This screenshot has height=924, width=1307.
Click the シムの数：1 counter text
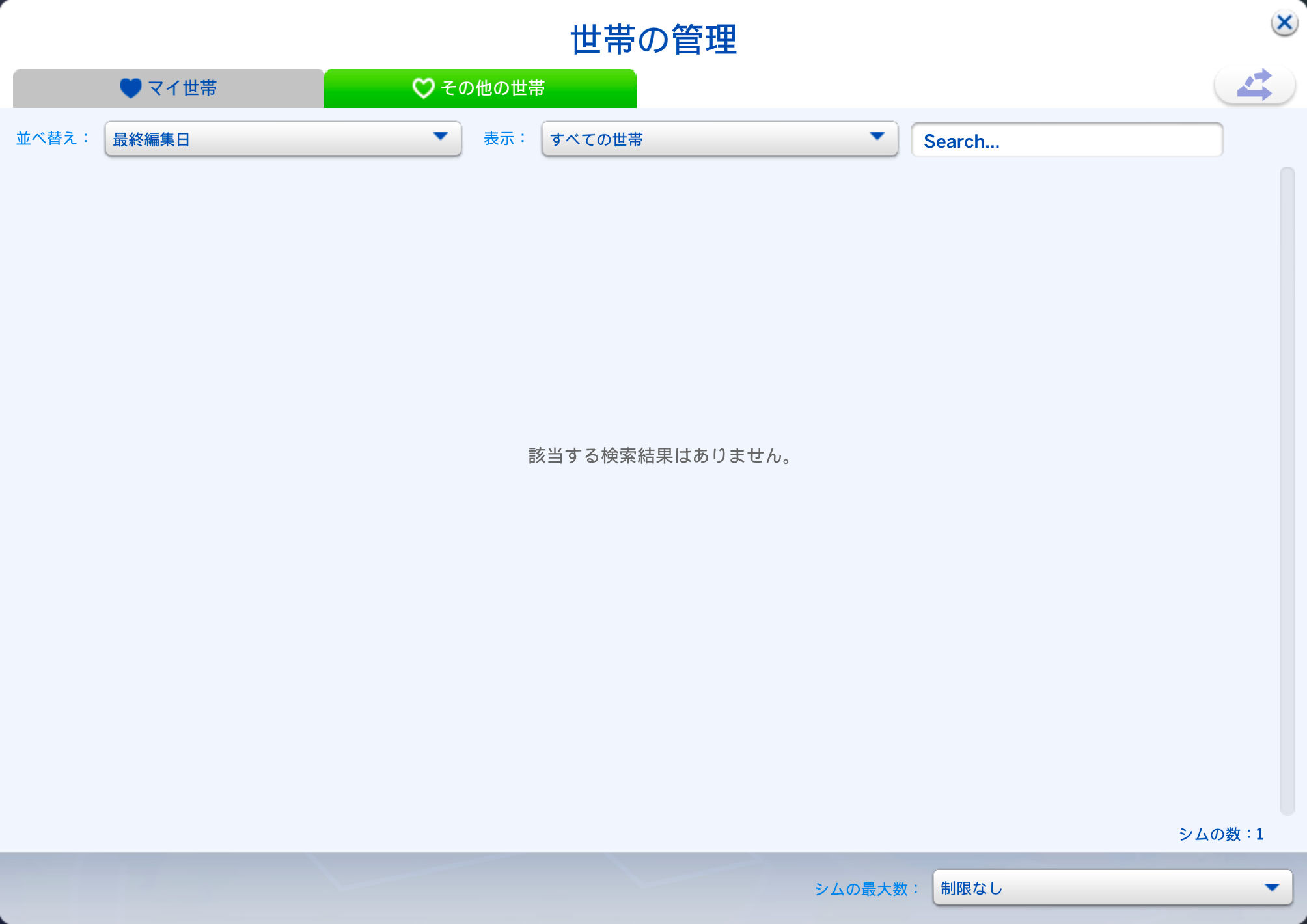(1221, 834)
